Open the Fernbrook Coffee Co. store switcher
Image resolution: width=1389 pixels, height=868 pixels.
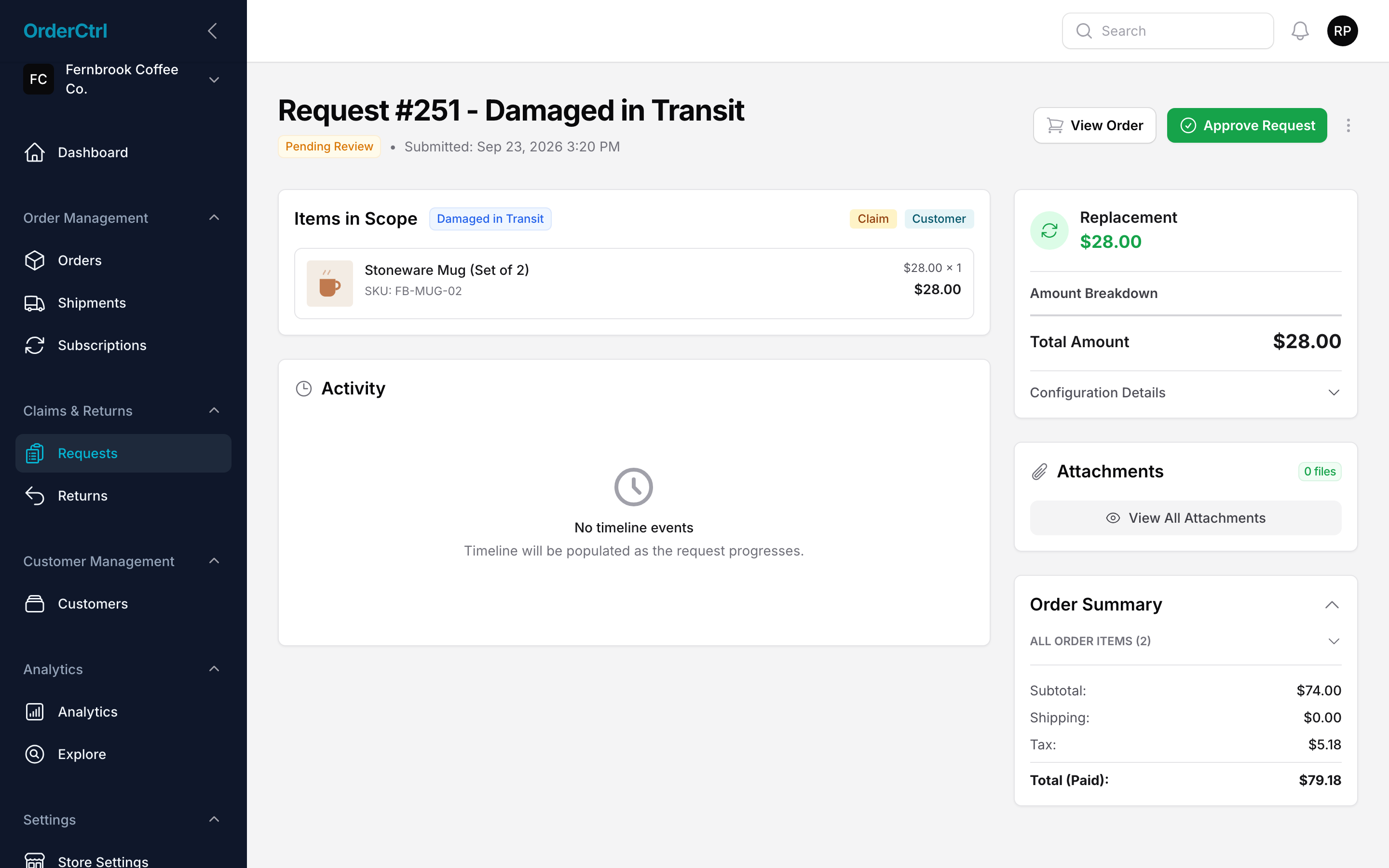[x=123, y=79]
